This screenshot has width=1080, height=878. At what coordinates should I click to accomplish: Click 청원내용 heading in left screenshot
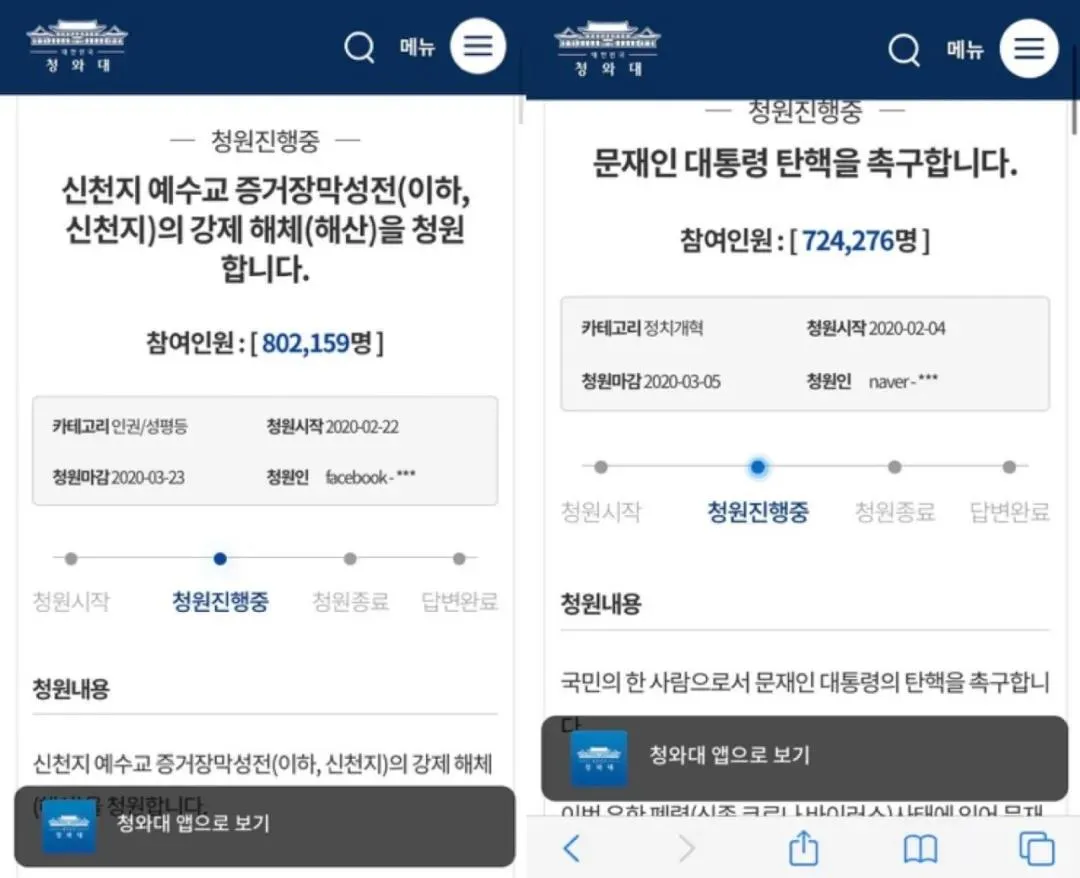(x=71, y=689)
